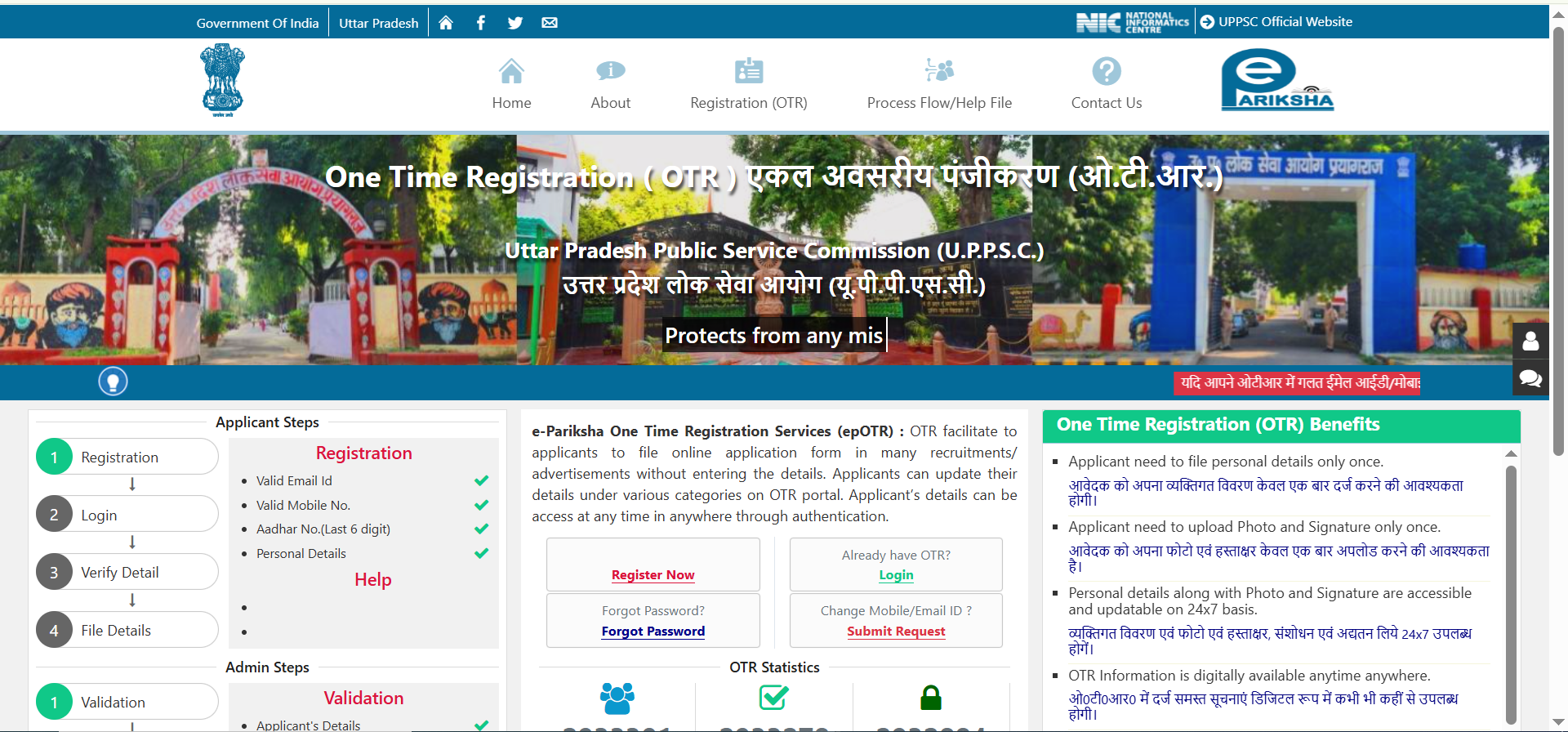Click the house icon above Home
Viewport: 1568px width, 732px height.
(x=511, y=71)
